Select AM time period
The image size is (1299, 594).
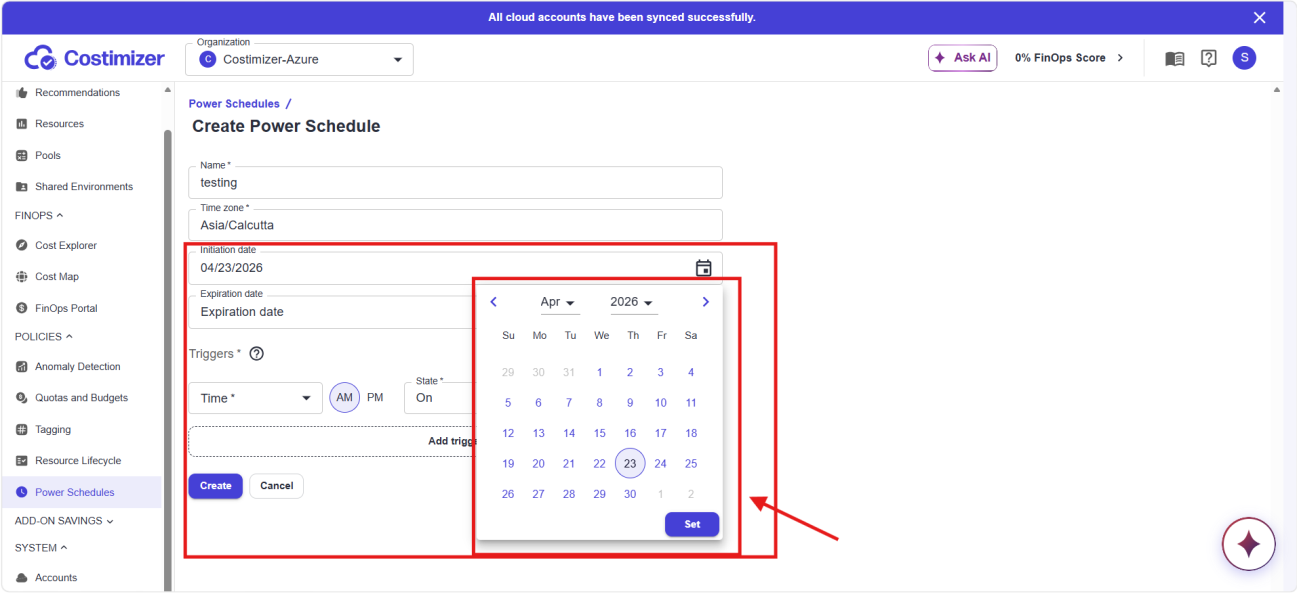click(344, 398)
